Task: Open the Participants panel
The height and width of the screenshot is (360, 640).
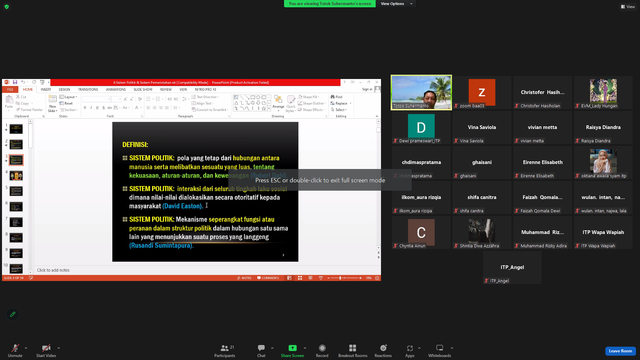Action: click(x=224, y=350)
